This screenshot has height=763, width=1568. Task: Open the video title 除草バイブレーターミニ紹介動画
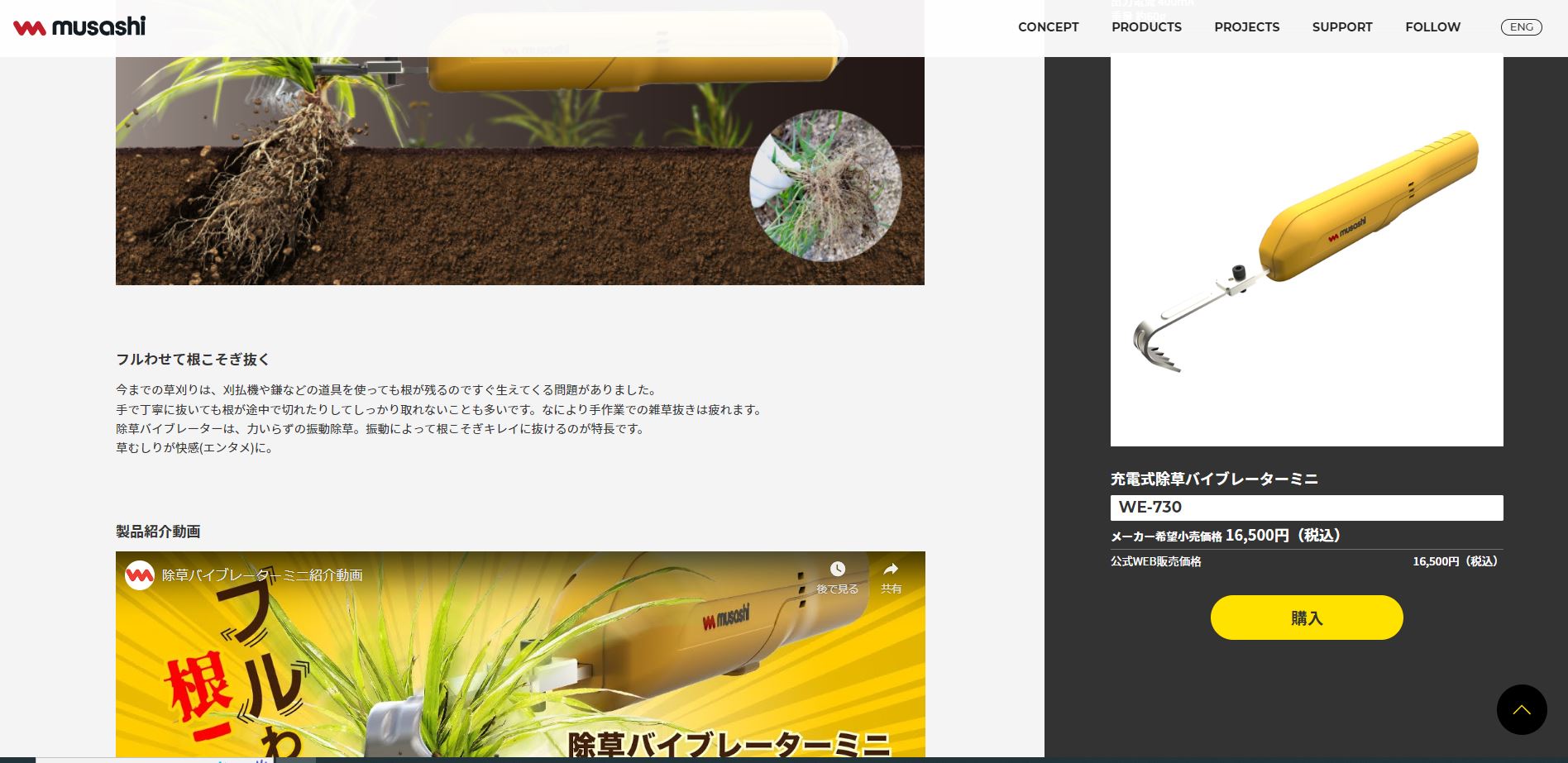[x=262, y=575]
